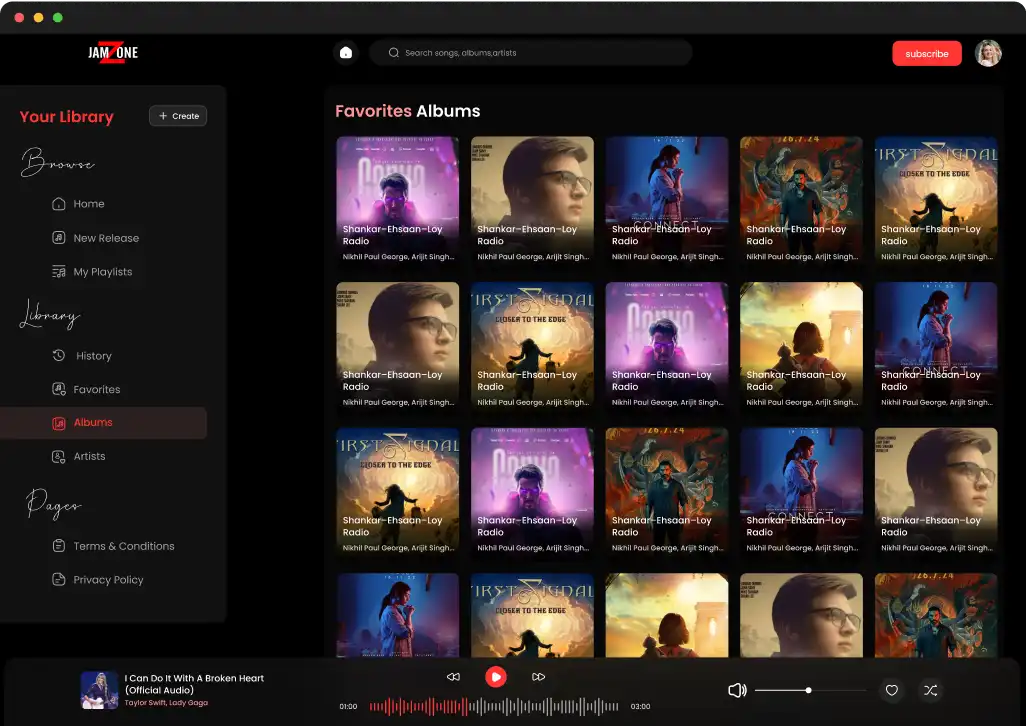The image size is (1026, 726).
Task: Click the JamZone logo
Action: coord(113,52)
